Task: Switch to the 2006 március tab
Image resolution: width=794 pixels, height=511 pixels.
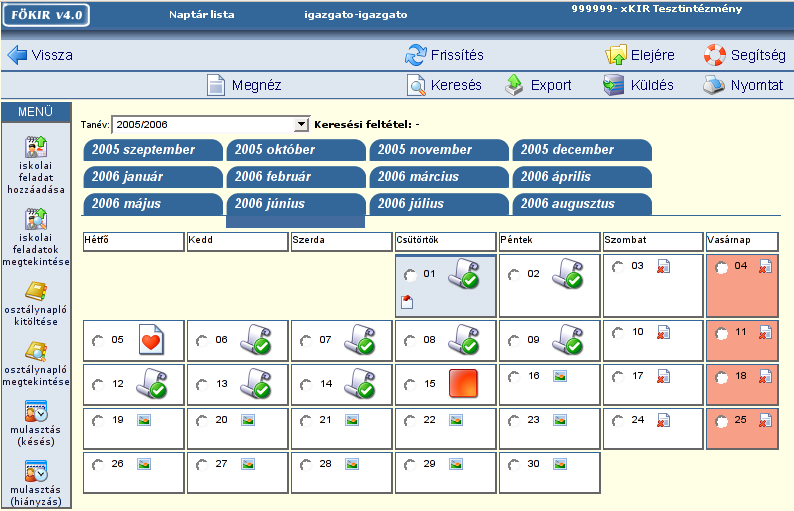Action: (439, 177)
